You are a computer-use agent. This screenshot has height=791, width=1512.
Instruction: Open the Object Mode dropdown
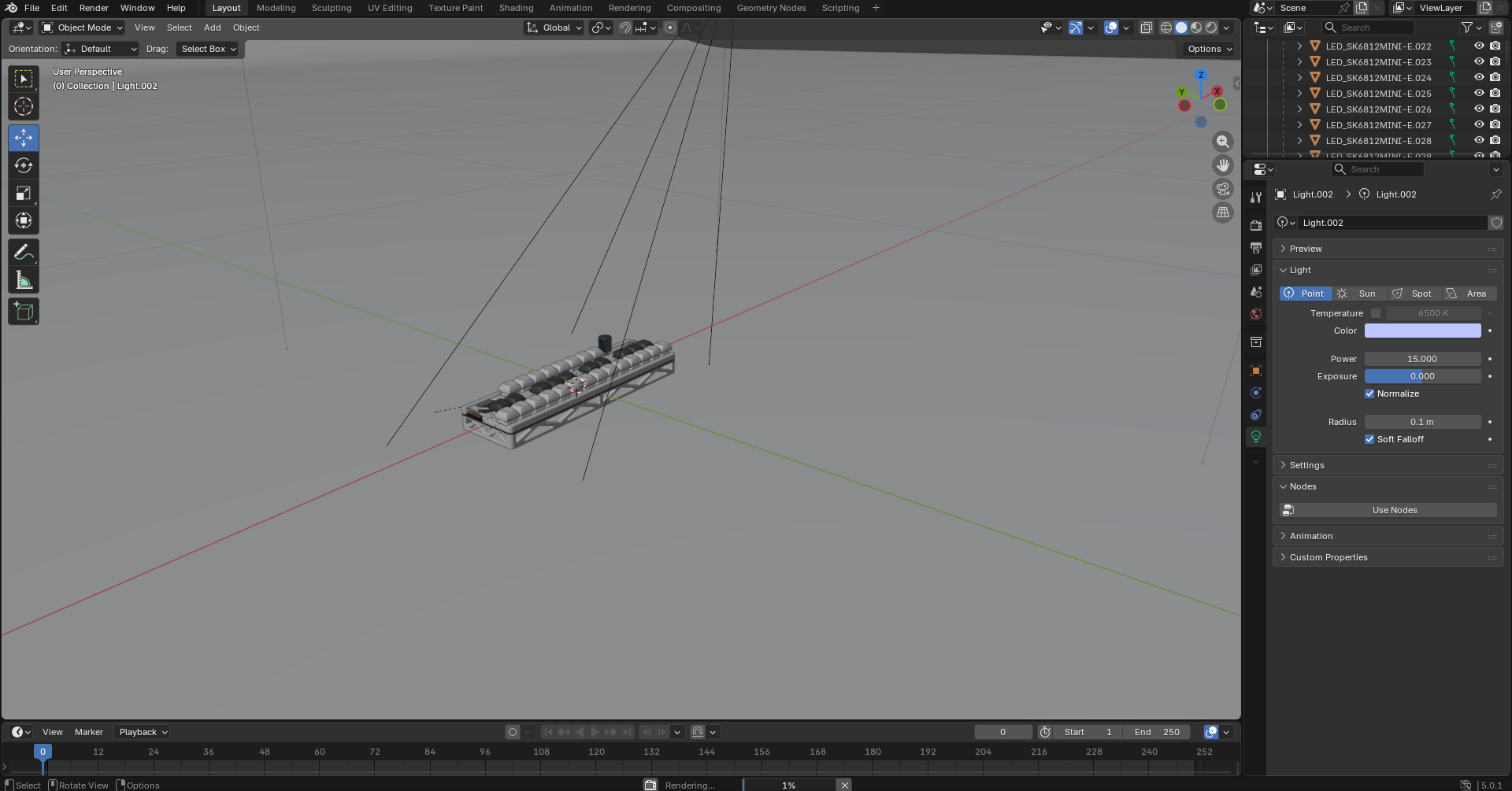point(83,28)
